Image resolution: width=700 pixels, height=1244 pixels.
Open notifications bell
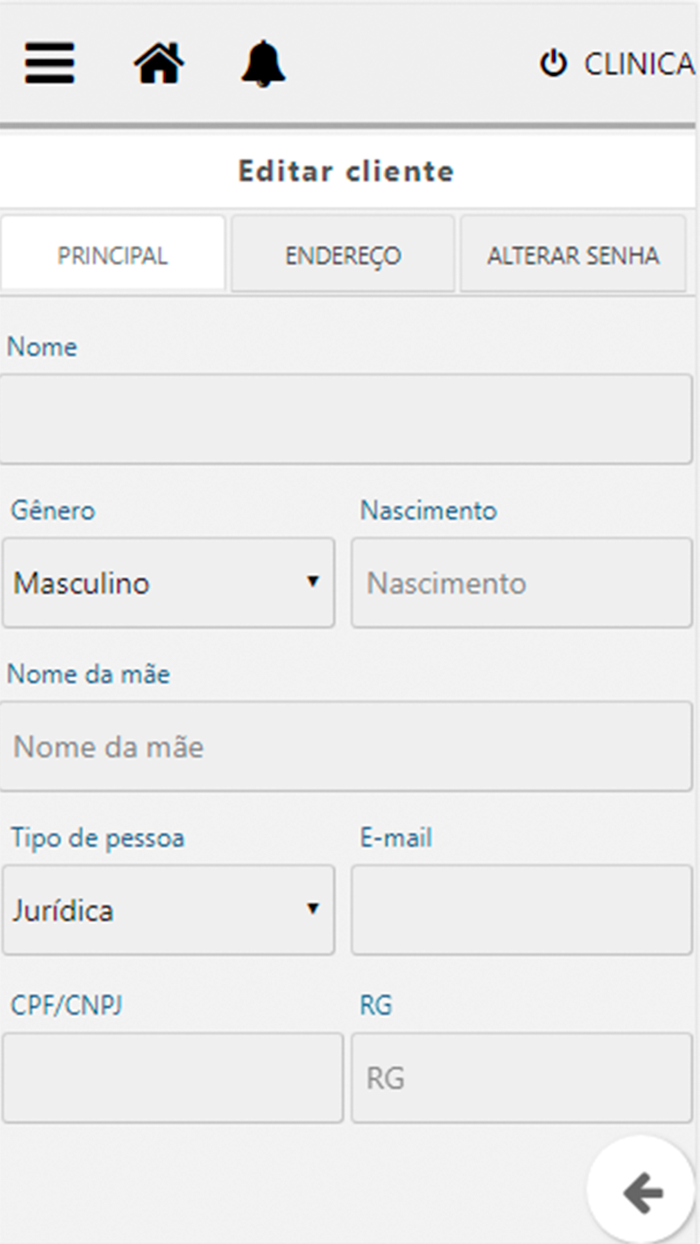(x=263, y=65)
